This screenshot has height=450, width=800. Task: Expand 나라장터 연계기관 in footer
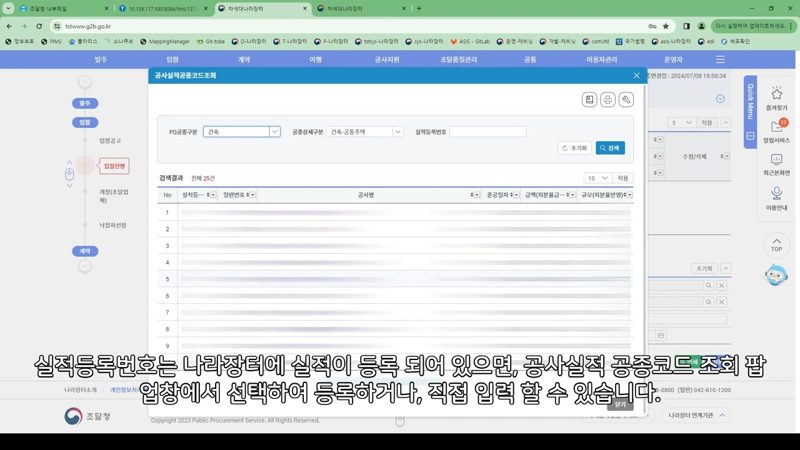(x=697, y=415)
